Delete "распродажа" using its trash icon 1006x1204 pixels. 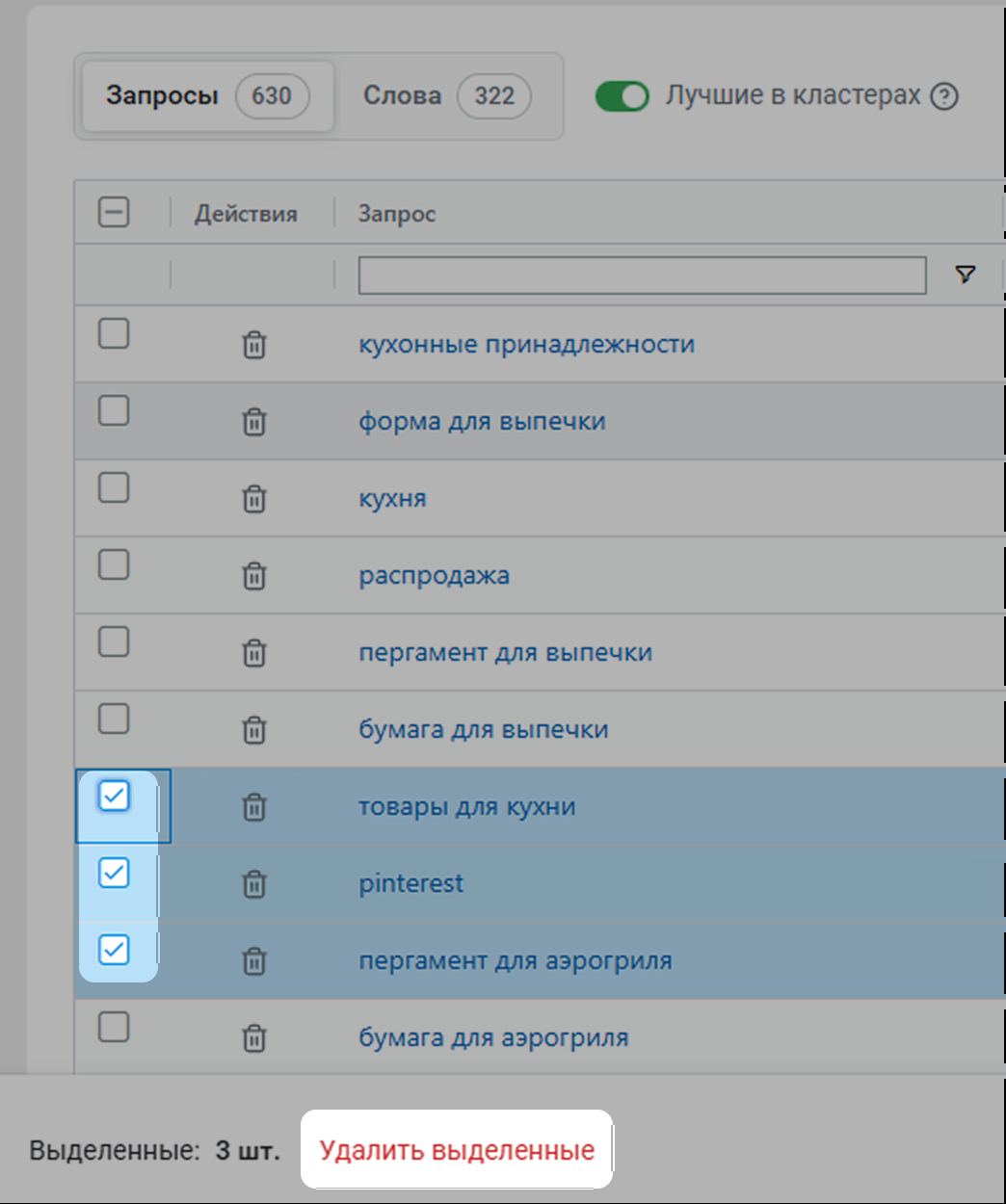pyautogui.click(x=253, y=576)
